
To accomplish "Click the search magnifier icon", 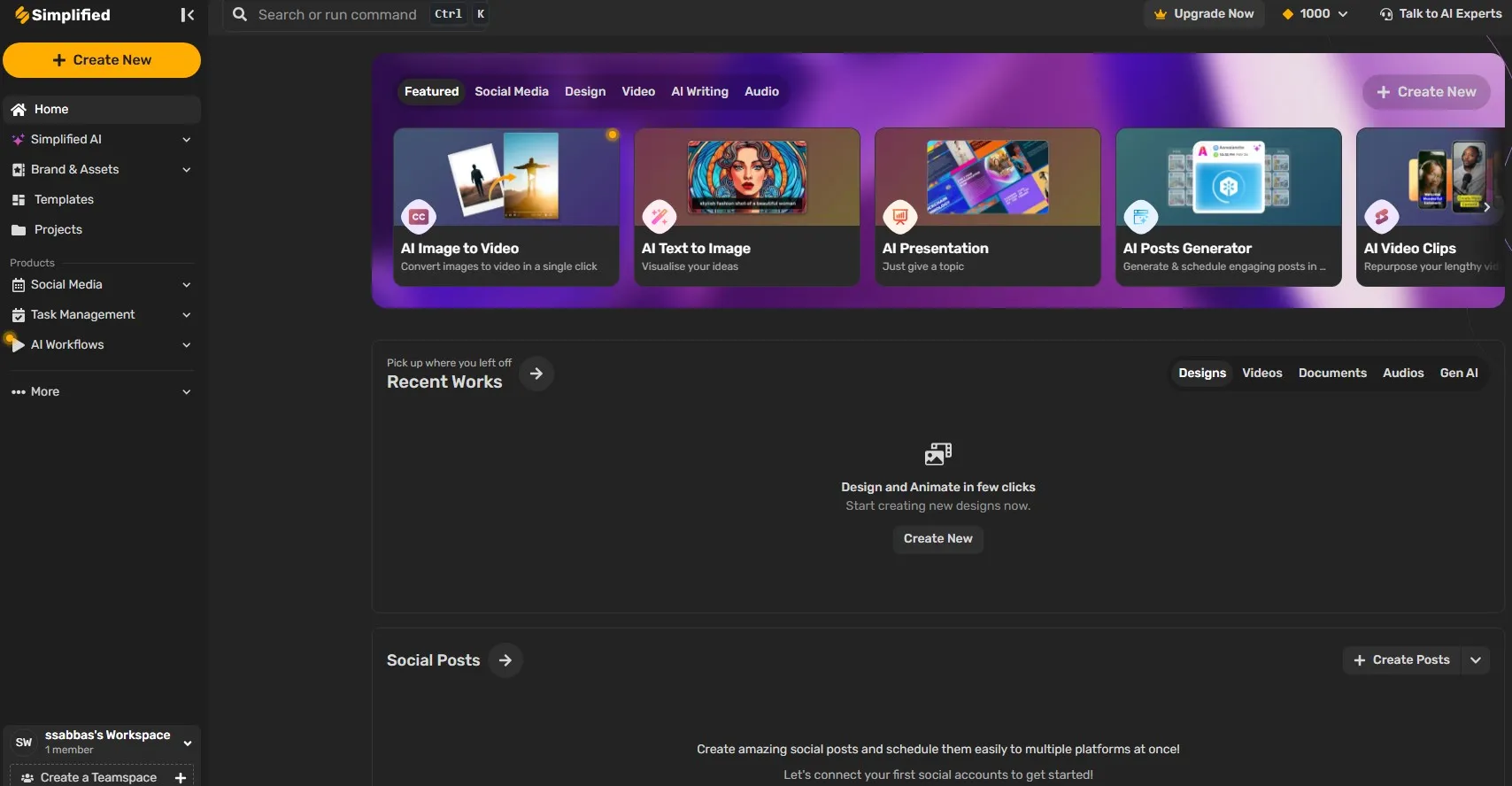I will click(x=240, y=14).
